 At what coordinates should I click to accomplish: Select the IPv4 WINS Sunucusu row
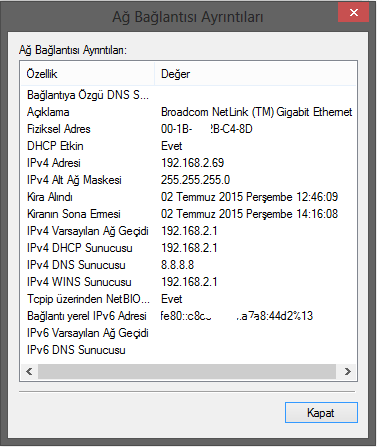point(189,282)
